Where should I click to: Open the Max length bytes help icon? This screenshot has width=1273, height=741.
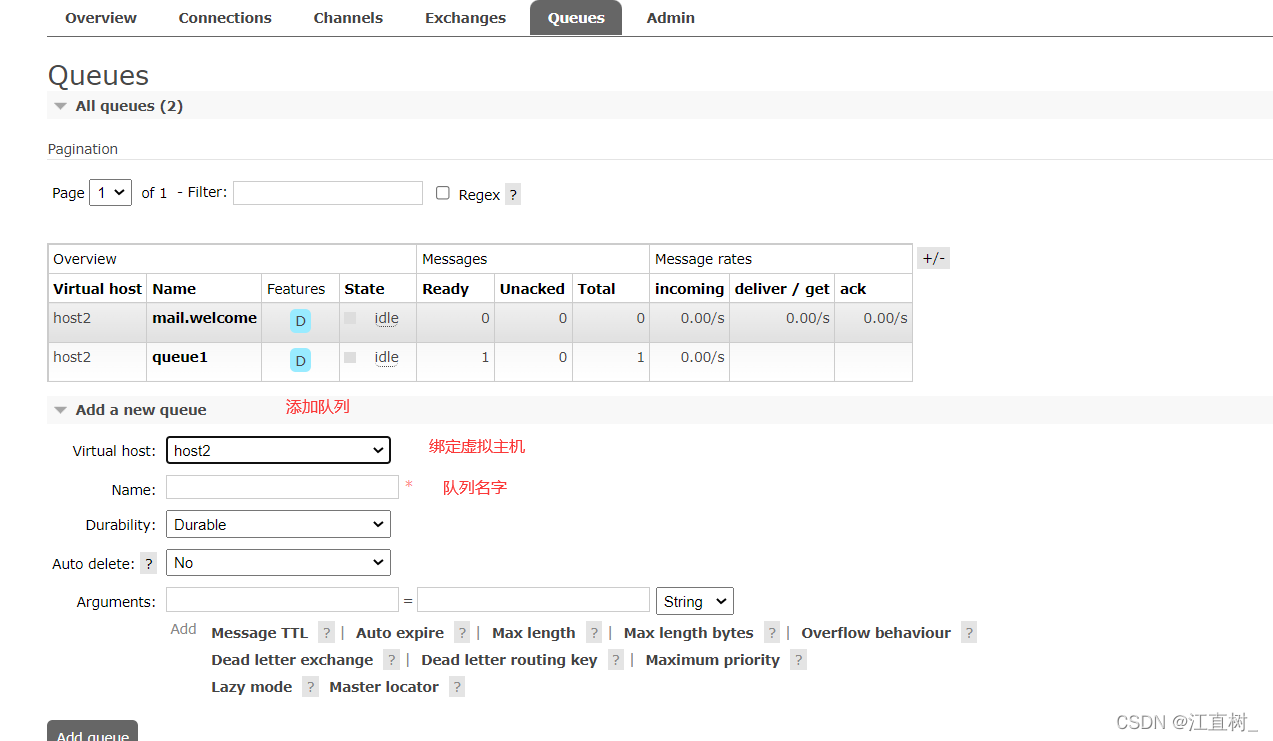tap(772, 632)
